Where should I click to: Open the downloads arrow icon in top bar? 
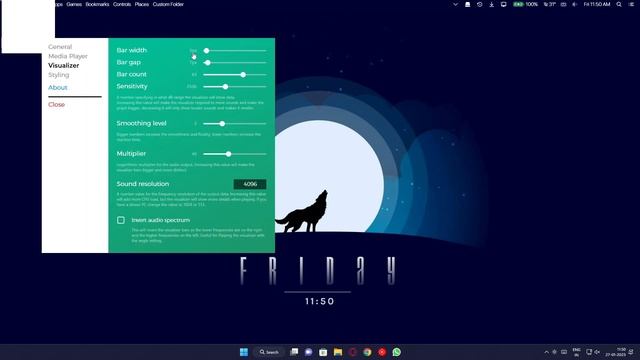[x=491, y=4]
